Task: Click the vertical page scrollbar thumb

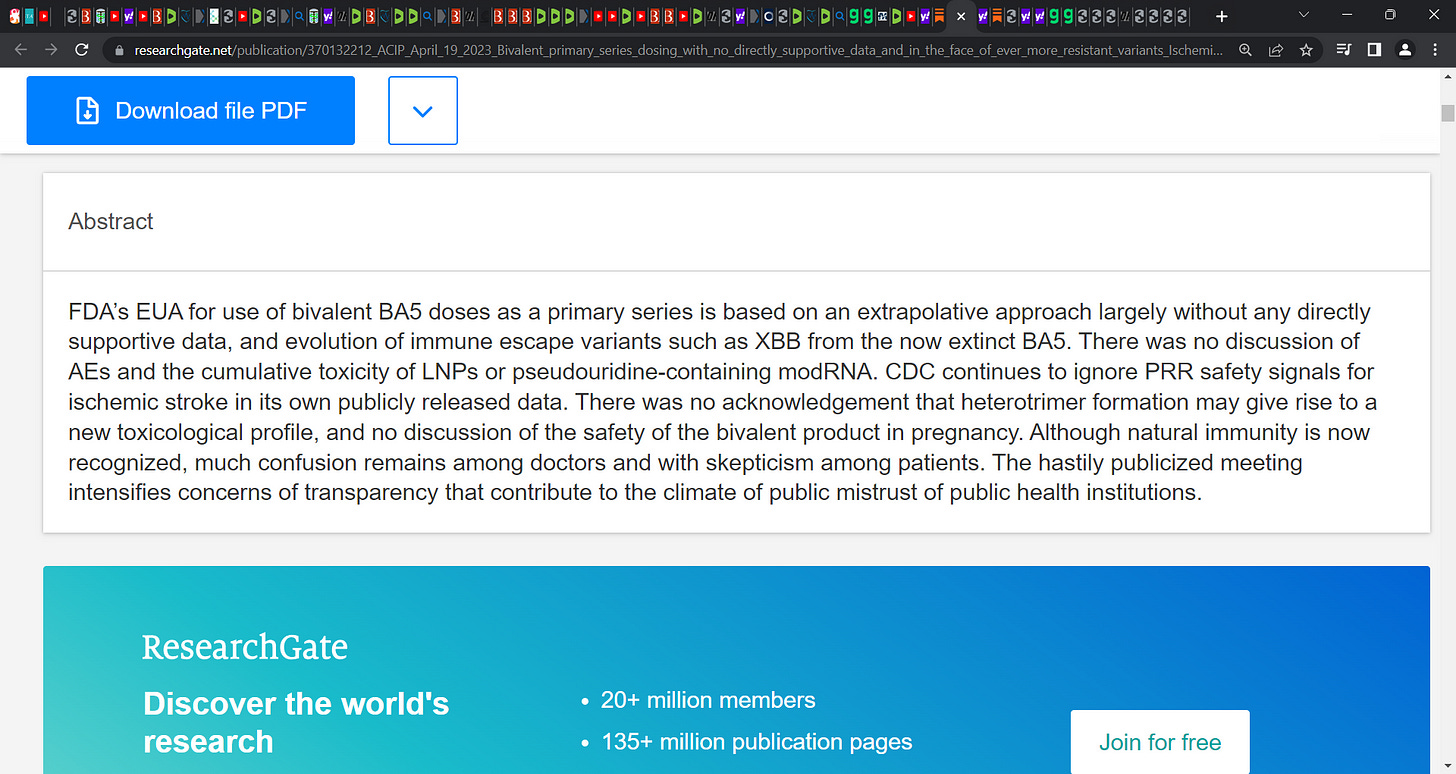Action: pyautogui.click(x=1447, y=112)
